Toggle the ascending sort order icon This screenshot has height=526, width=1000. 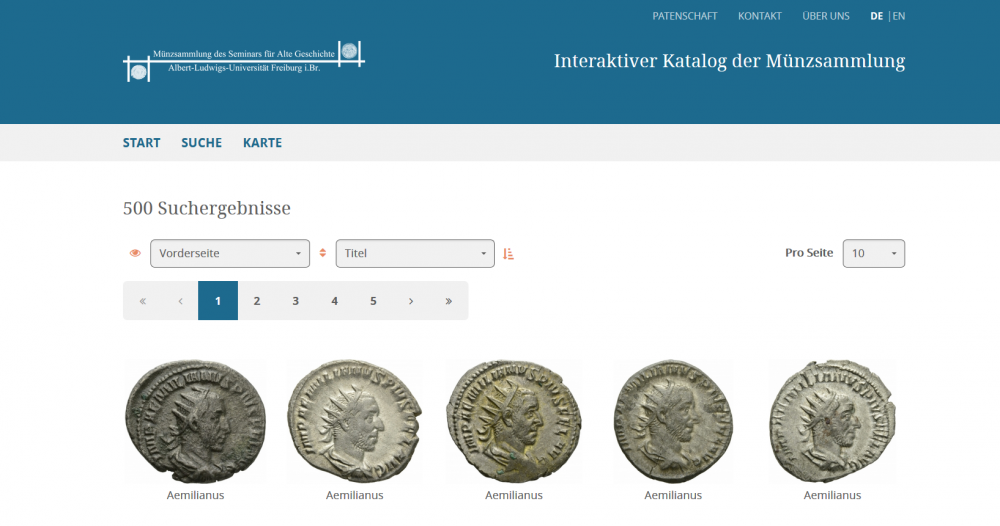508,254
